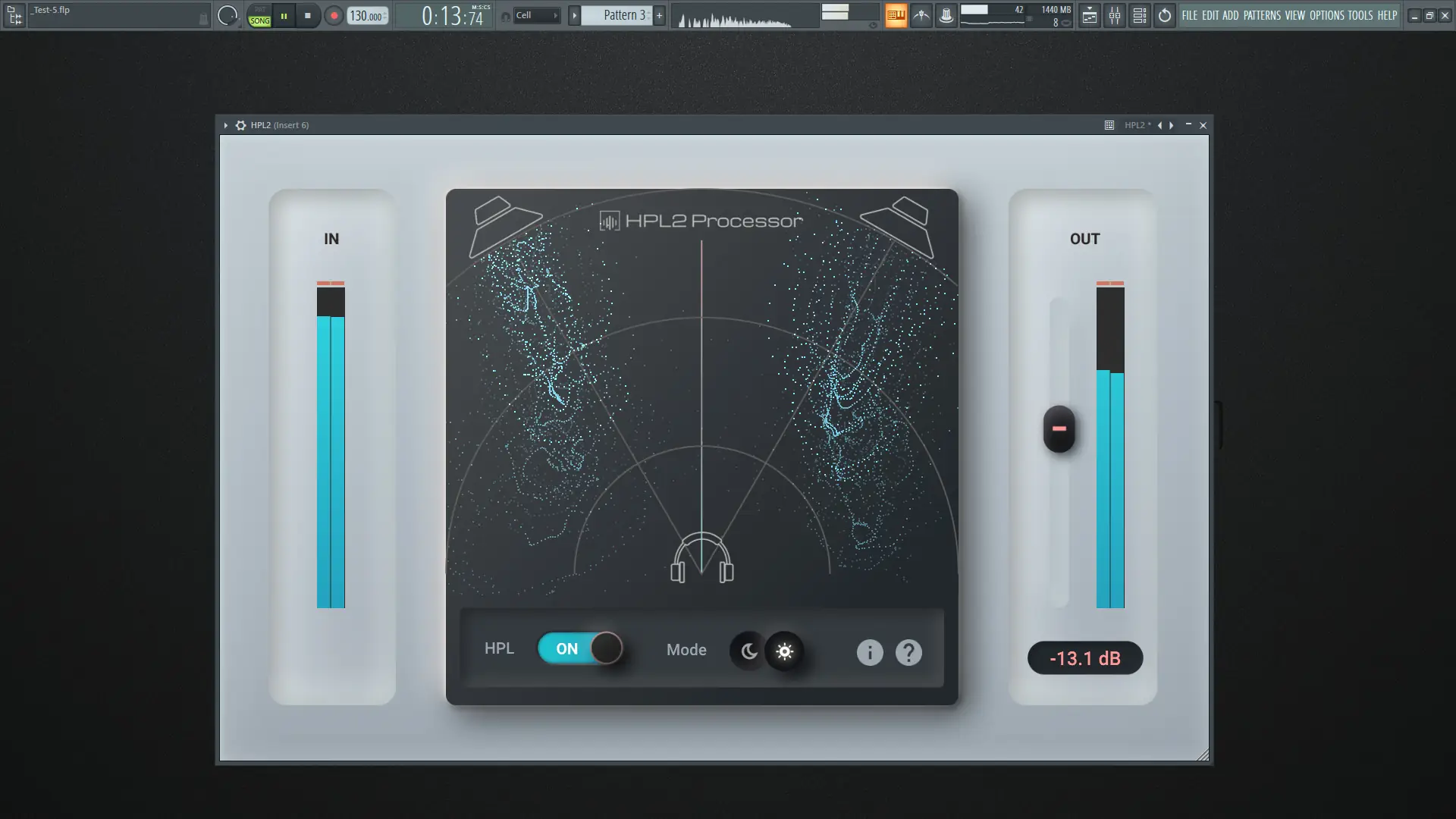Toggle Song/Pattern mode button
1456x819 pixels.
tap(259, 16)
